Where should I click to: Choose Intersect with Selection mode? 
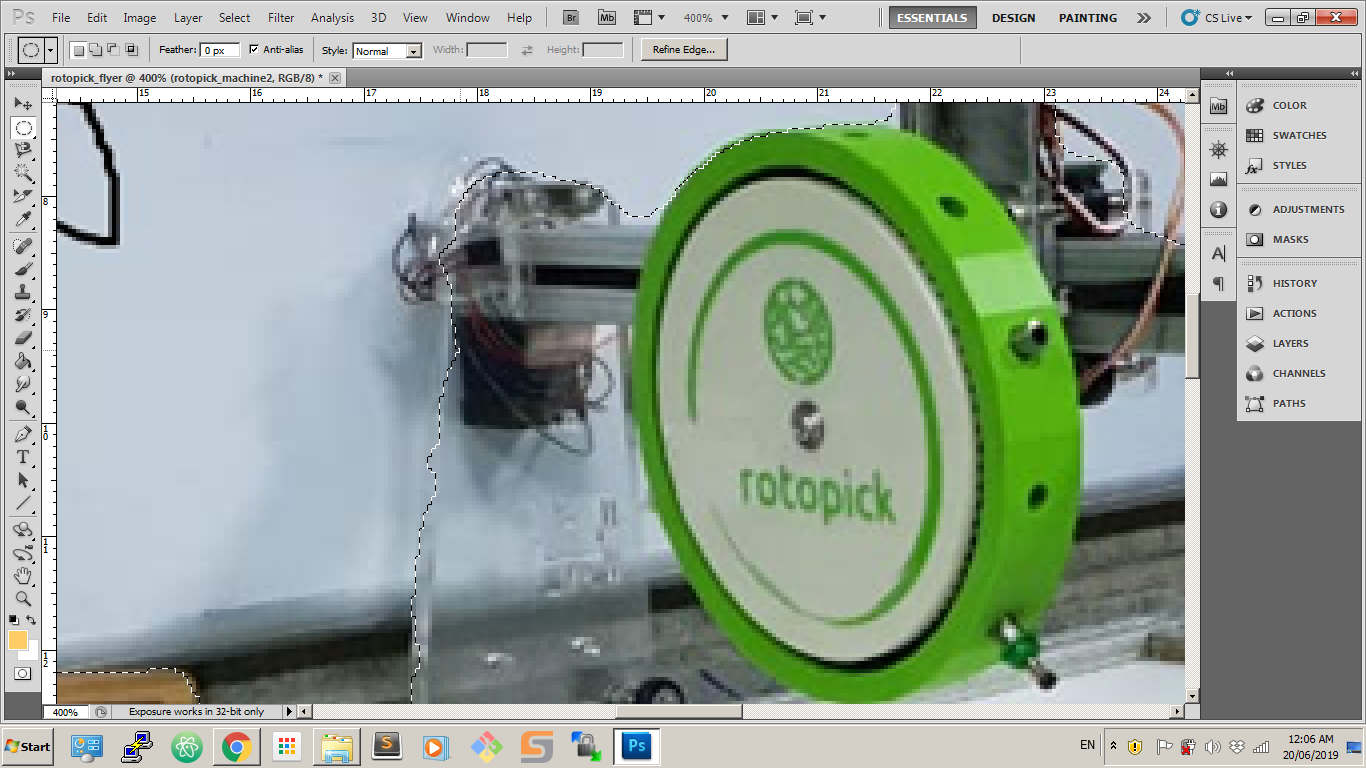pos(131,50)
